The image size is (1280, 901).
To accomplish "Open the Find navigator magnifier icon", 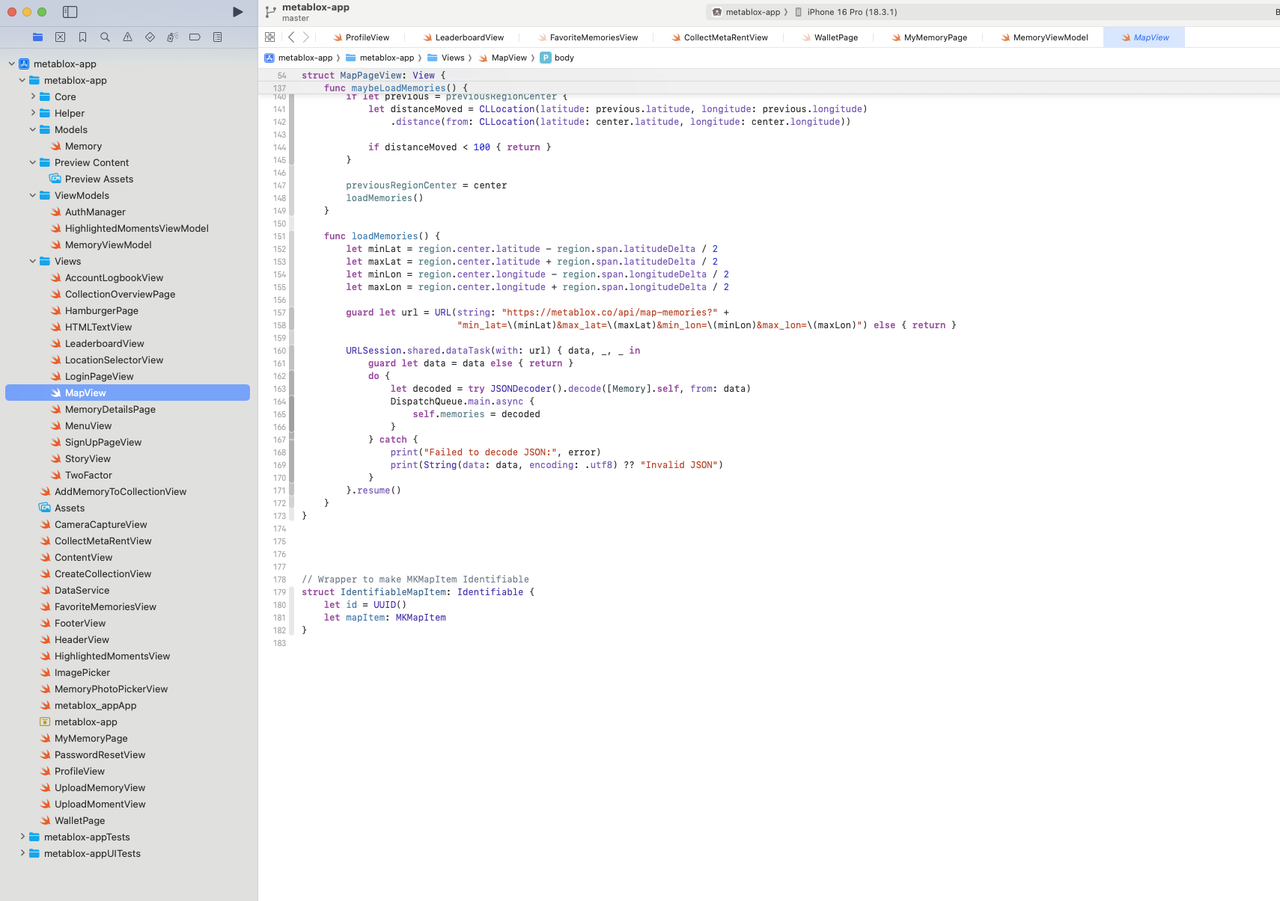I will point(105,37).
